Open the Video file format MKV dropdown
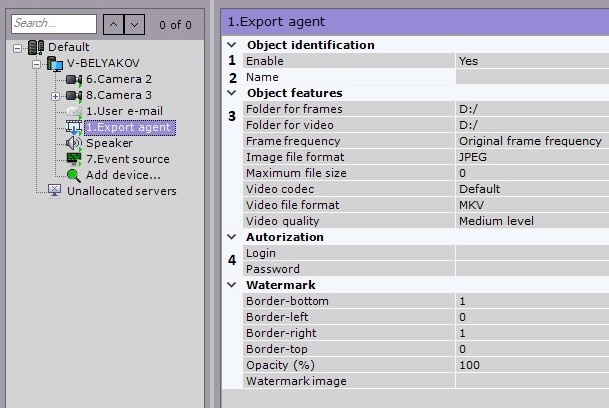609x408 pixels. pyautogui.click(x=530, y=205)
